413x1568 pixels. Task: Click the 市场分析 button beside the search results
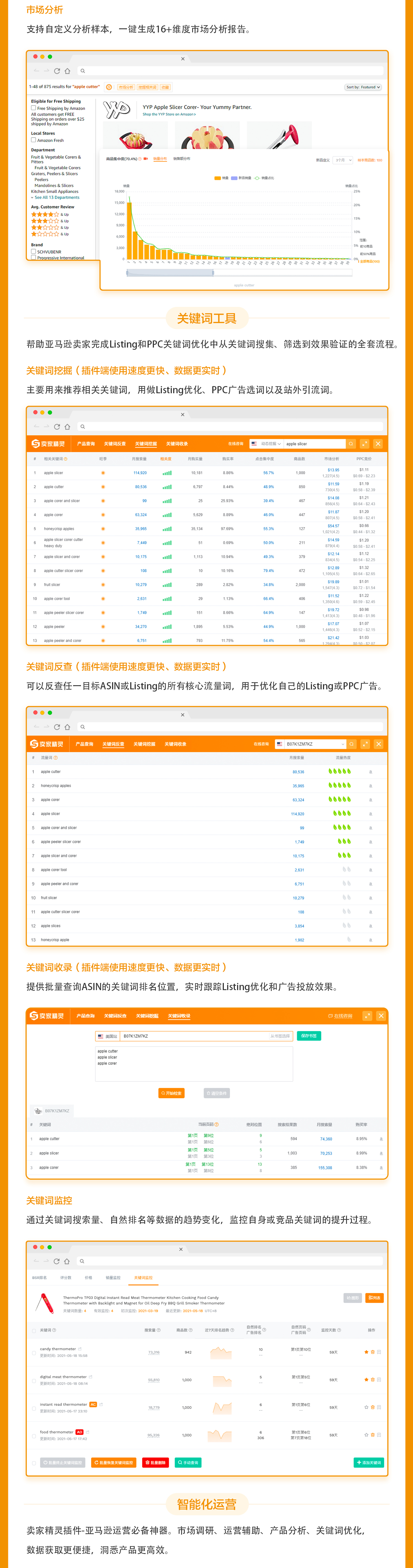[126, 87]
